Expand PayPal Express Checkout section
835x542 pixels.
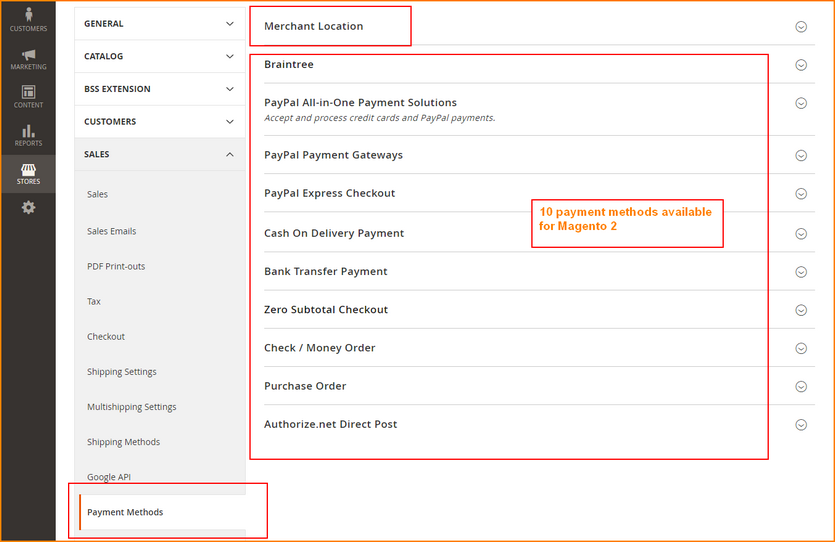[x=800, y=194]
